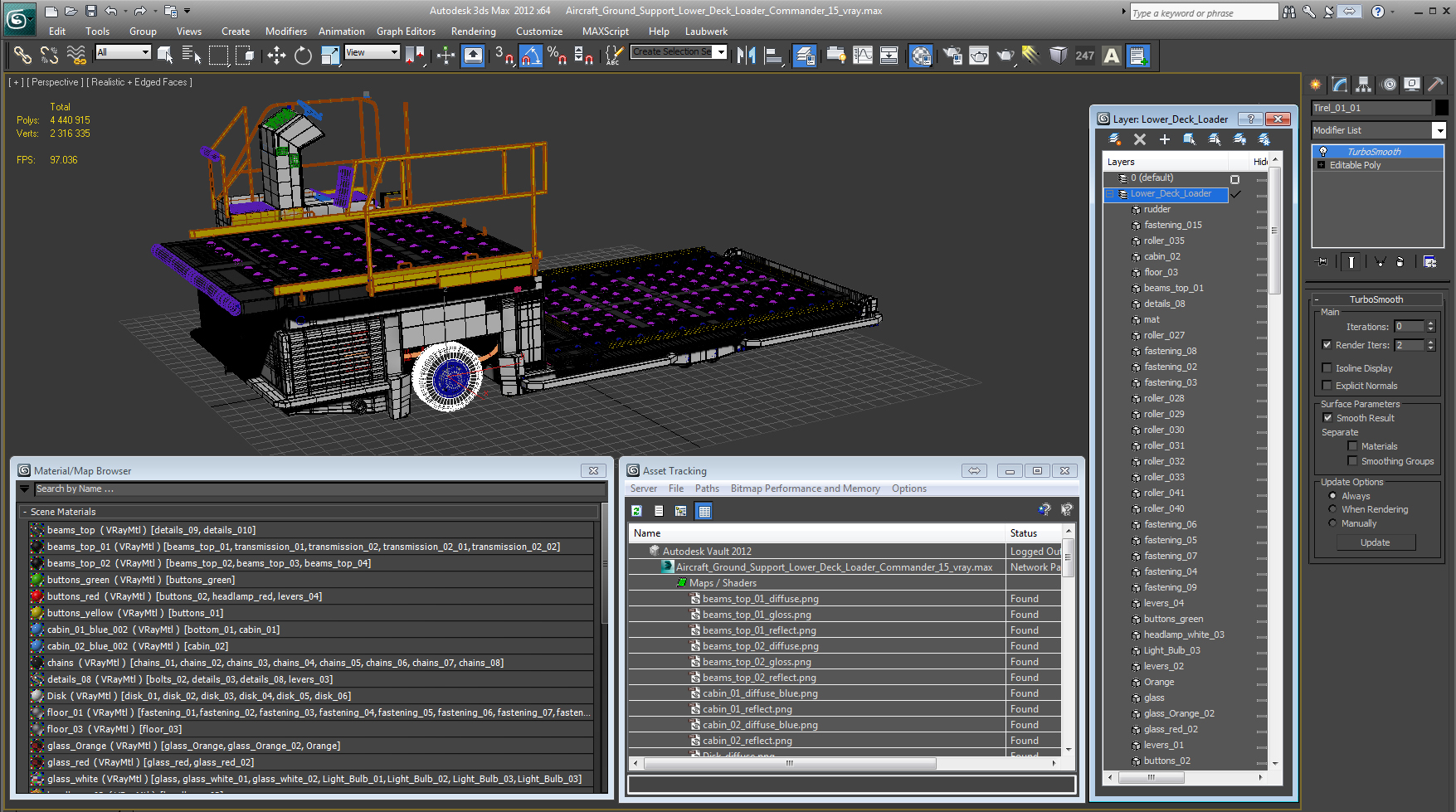The image size is (1456, 812).
Task: Open Render Setup teapot icon
Action: [x=952, y=56]
